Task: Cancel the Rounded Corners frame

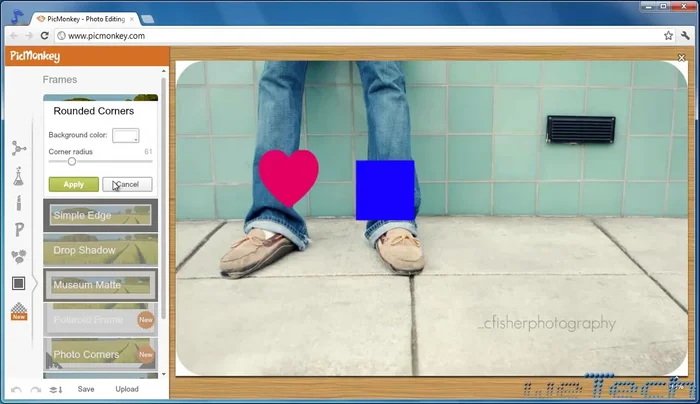Action: [128, 184]
